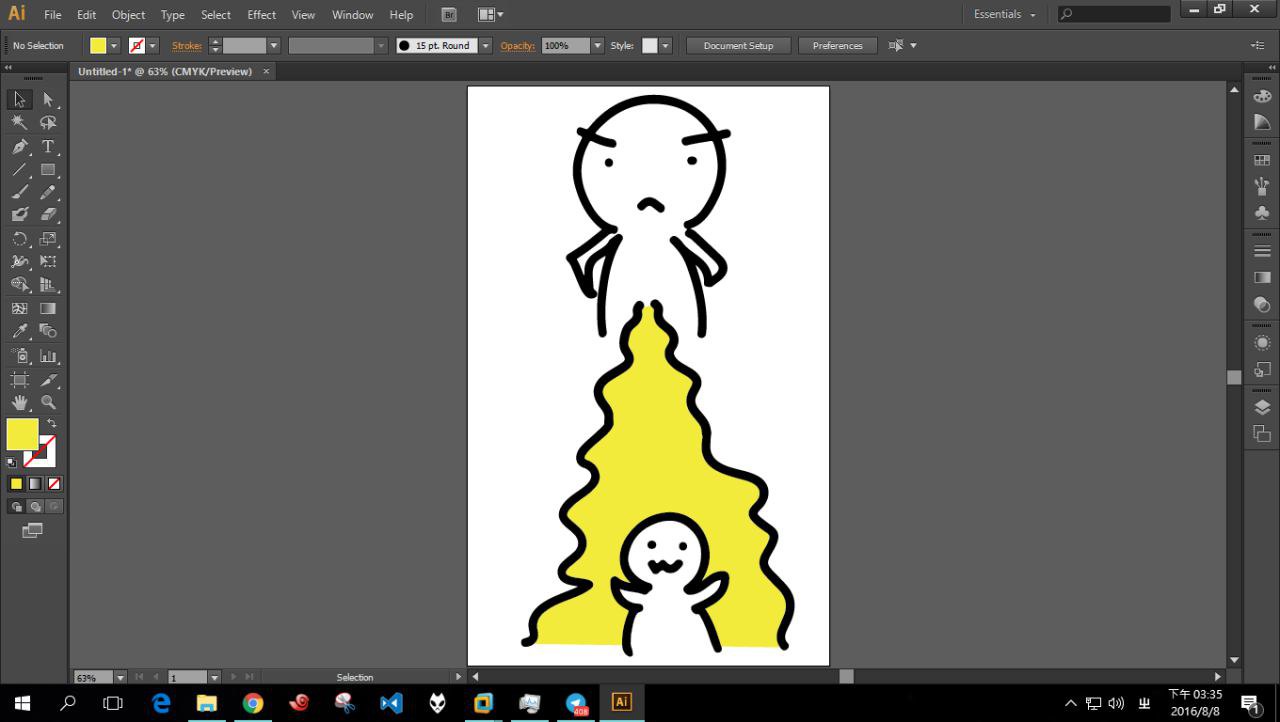Activate the Eyedropper tool
The image size is (1280, 722).
19,332
